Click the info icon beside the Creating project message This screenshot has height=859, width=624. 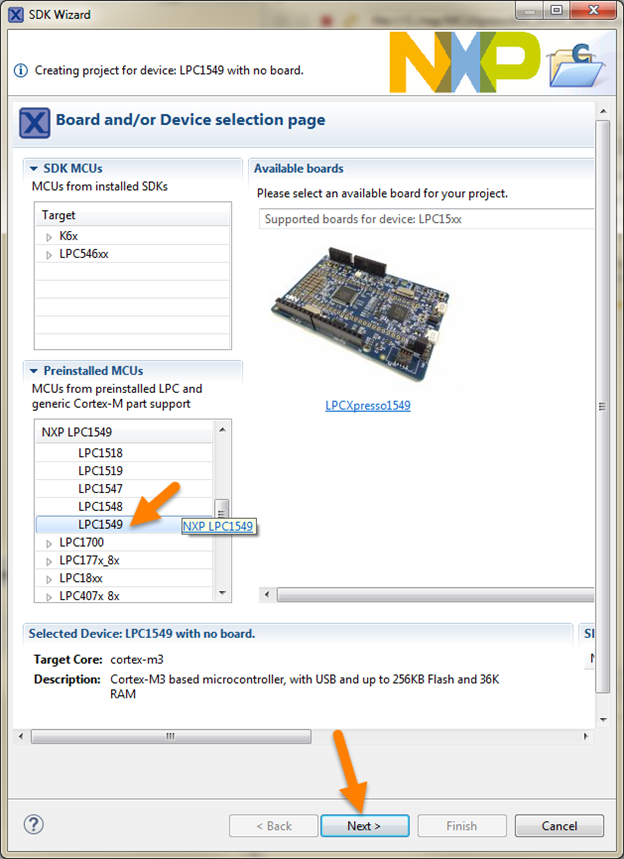coord(21,71)
